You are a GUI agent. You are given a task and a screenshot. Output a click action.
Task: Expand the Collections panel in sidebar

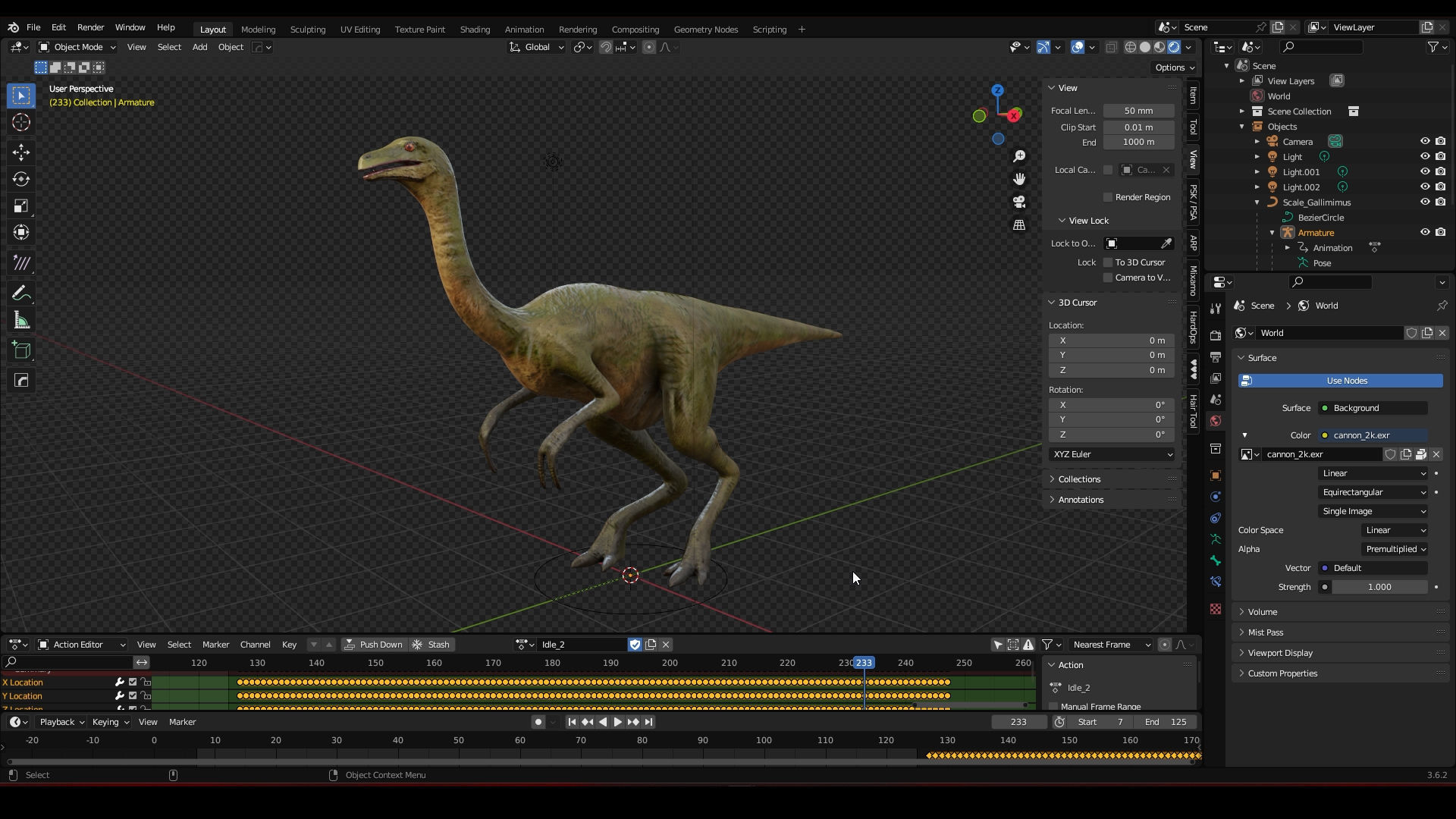click(x=1112, y=479)
